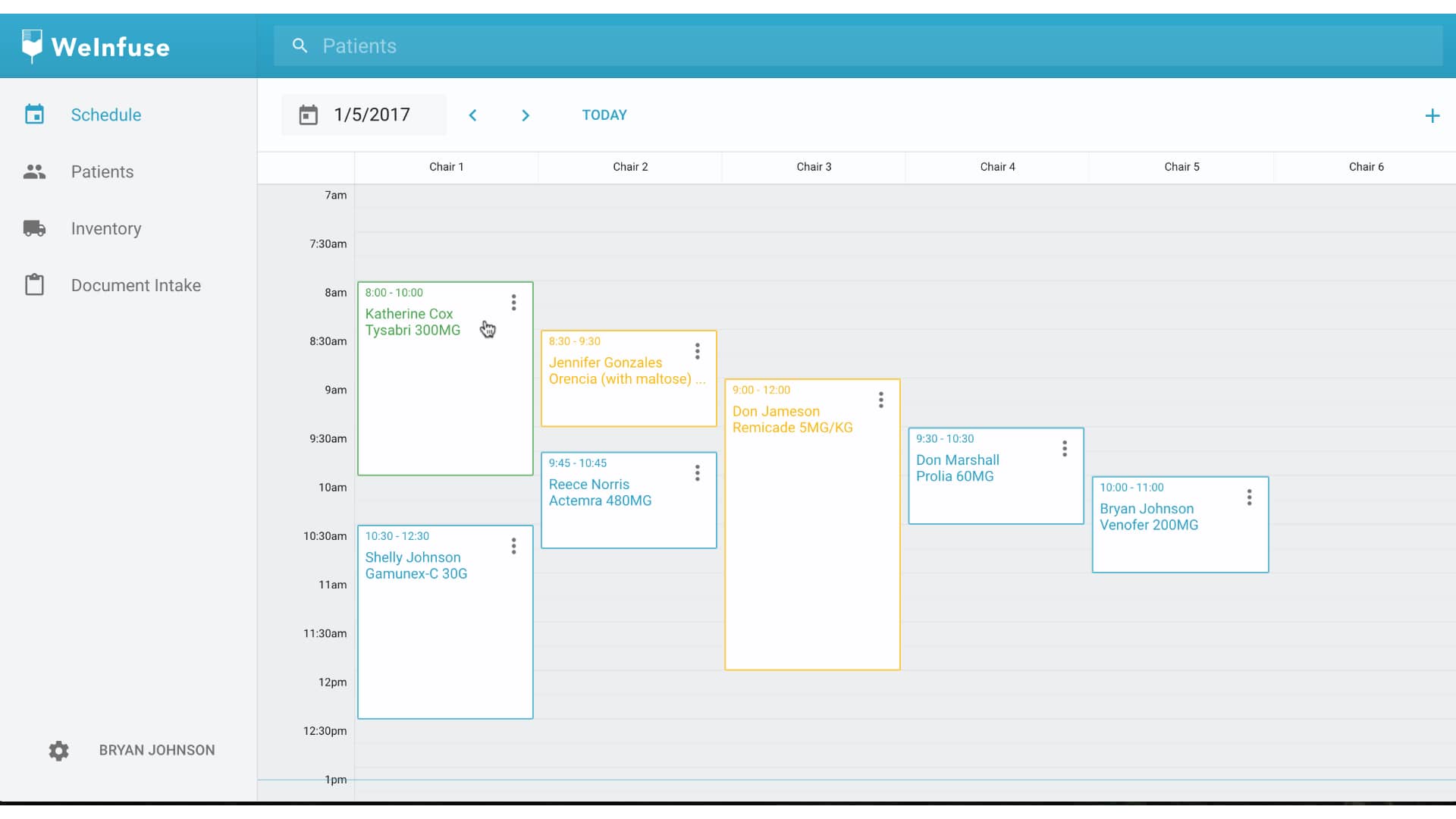
Task: Open the Patients section
Action: click(x=102, y=171)
